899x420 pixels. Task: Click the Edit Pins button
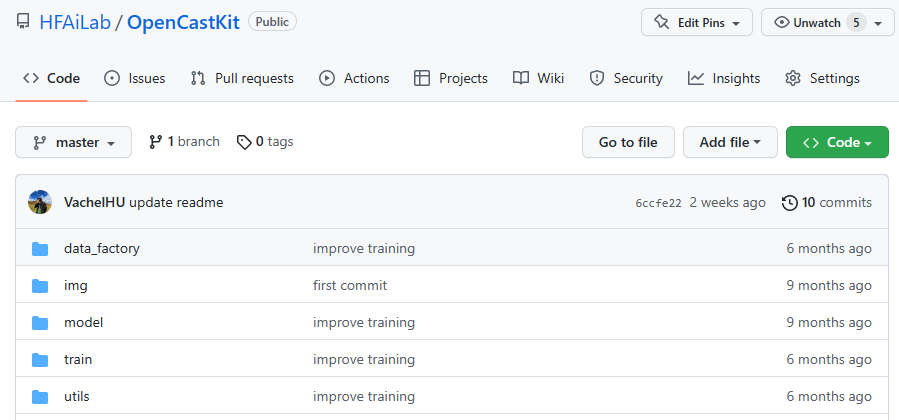697,22
